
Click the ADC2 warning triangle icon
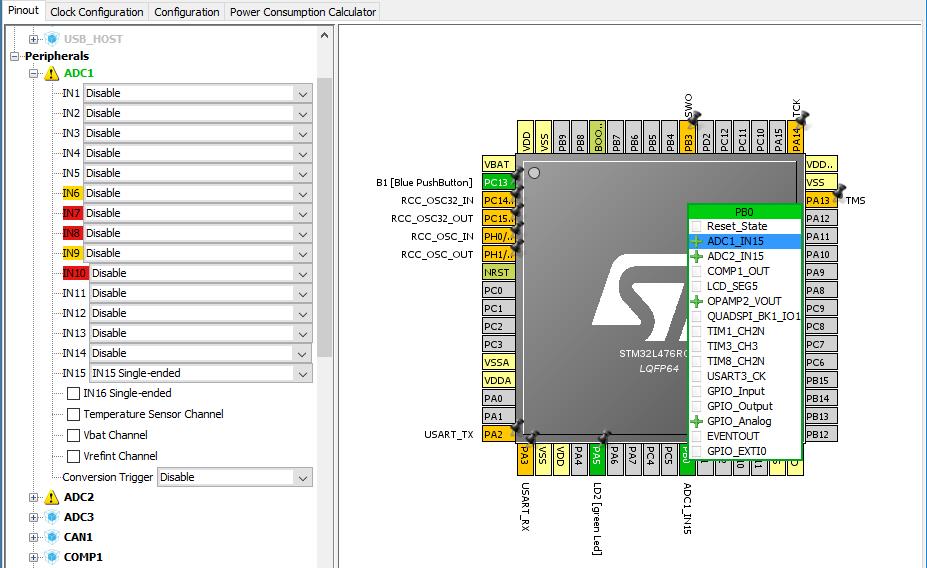coord(52,497)
